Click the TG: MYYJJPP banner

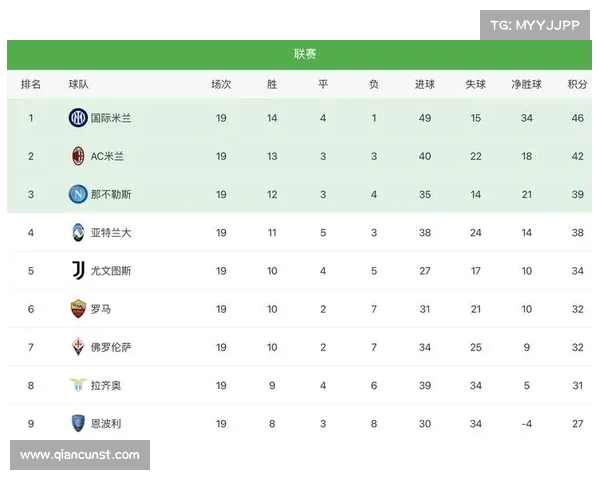[x=535, y=25]
